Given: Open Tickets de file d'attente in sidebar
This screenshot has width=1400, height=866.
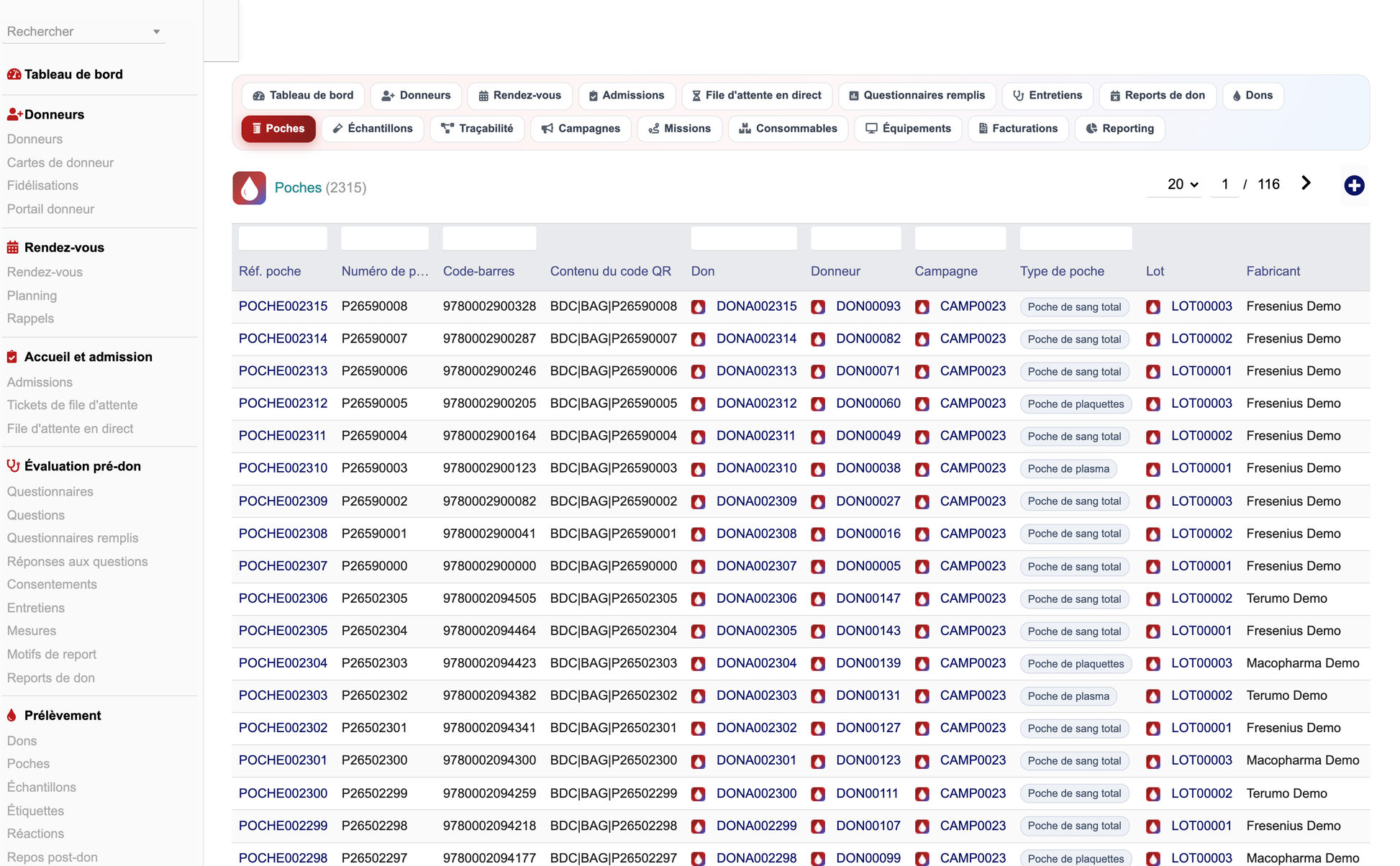Looking at the screenshot, I should tap(72, 405).
